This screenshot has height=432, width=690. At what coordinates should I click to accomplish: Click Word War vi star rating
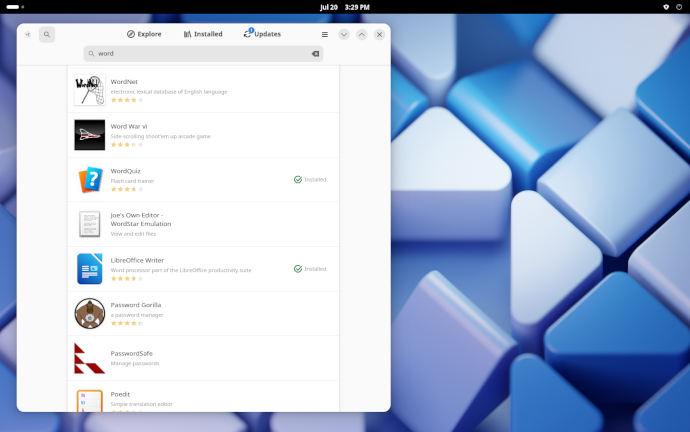(127, 144)
